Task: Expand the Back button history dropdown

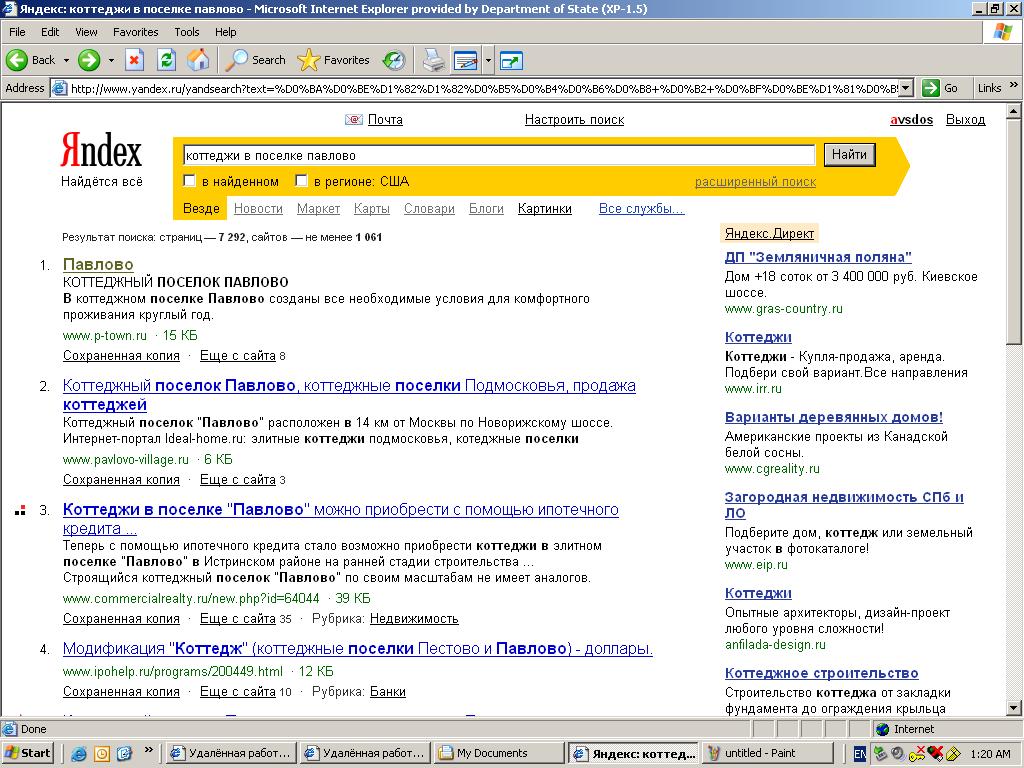Action: point(67,60)
